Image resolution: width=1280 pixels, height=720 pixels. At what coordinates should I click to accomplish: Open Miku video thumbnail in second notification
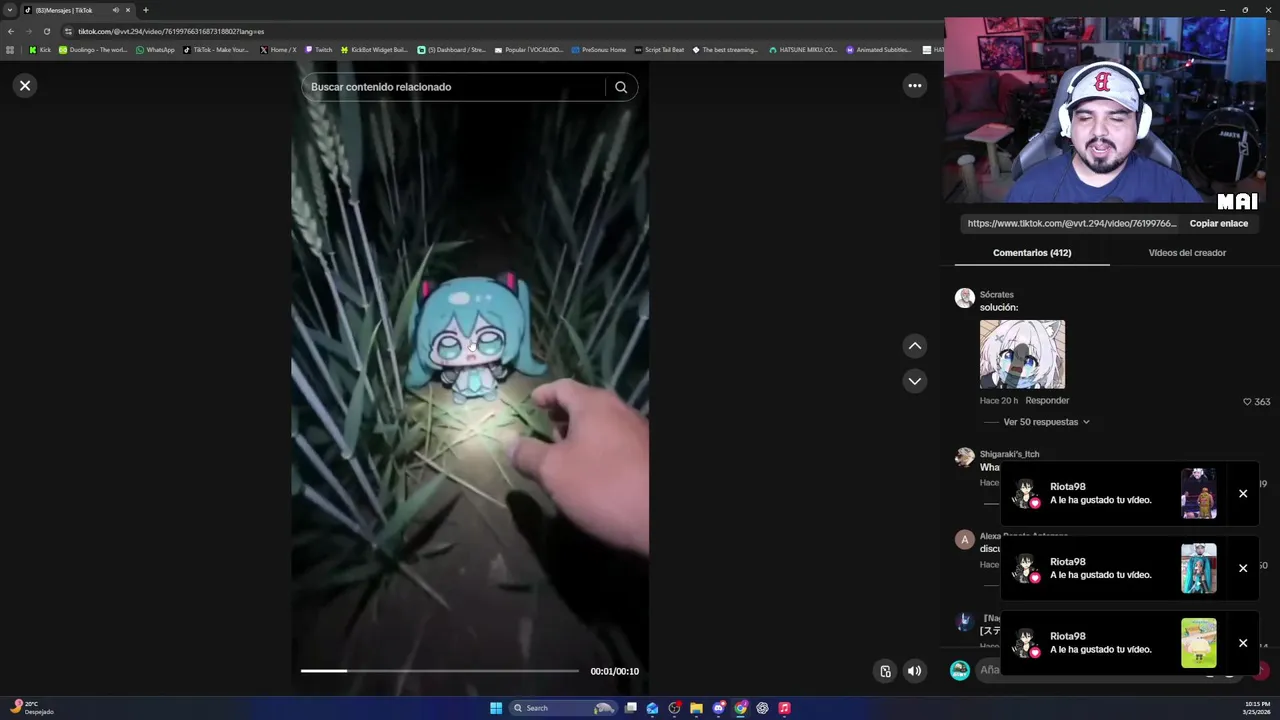1198,568
